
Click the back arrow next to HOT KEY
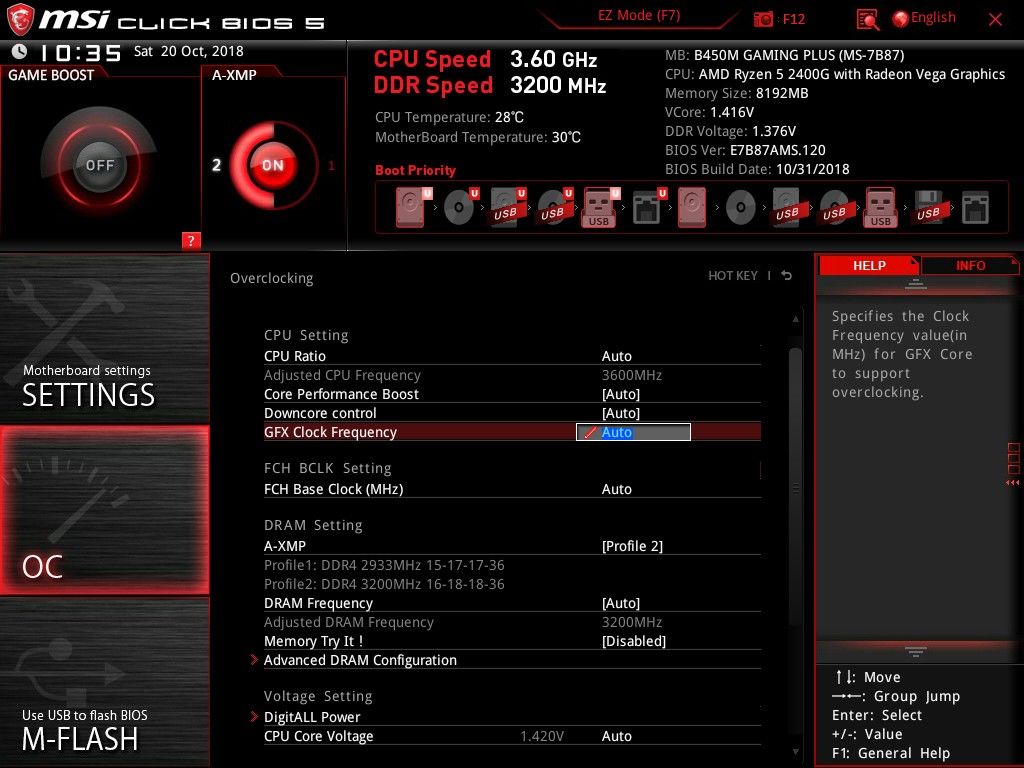pyautogui.click(x=787, y=276)
